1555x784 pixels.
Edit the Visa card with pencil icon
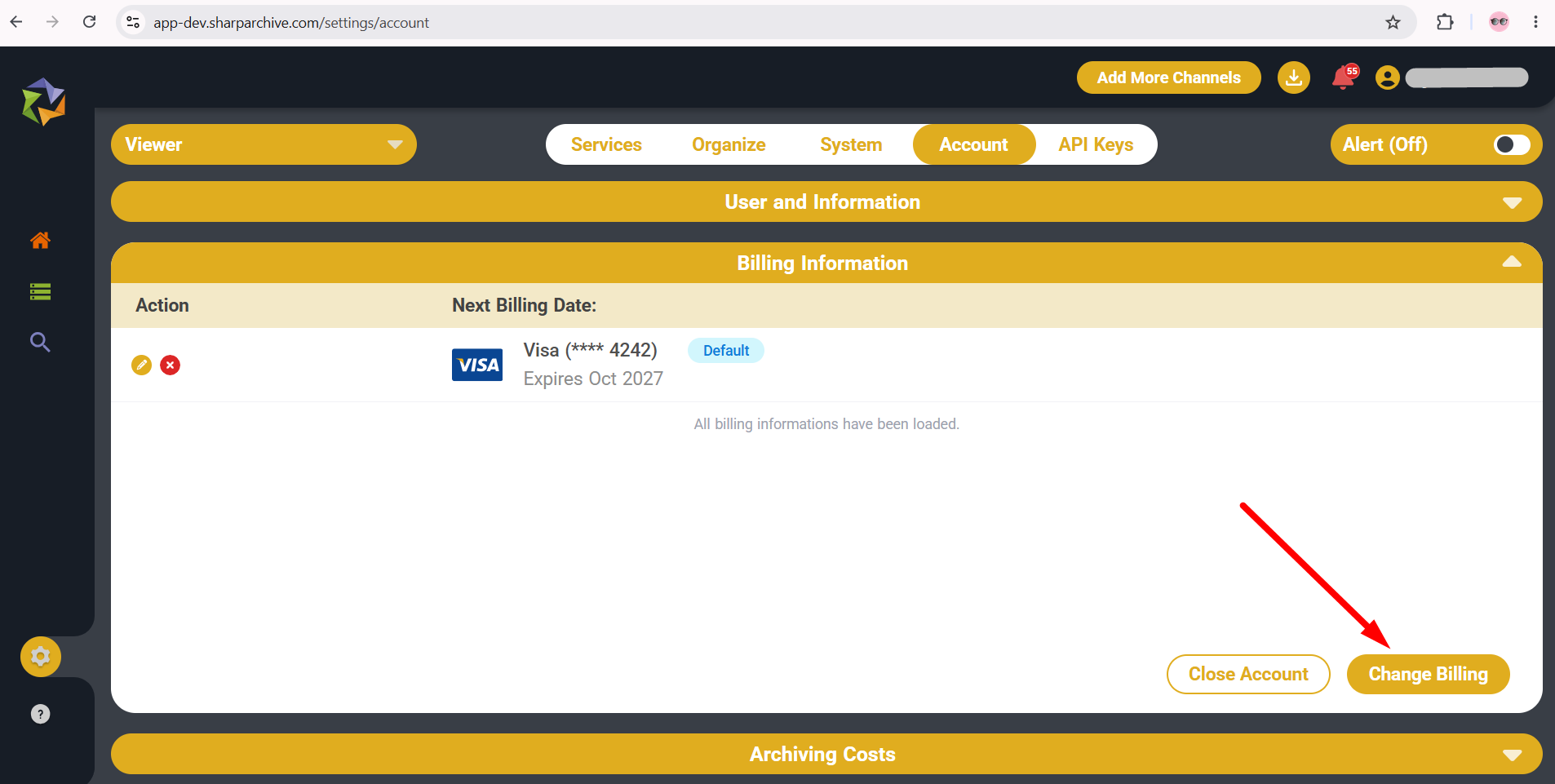(x=141, y=365)
